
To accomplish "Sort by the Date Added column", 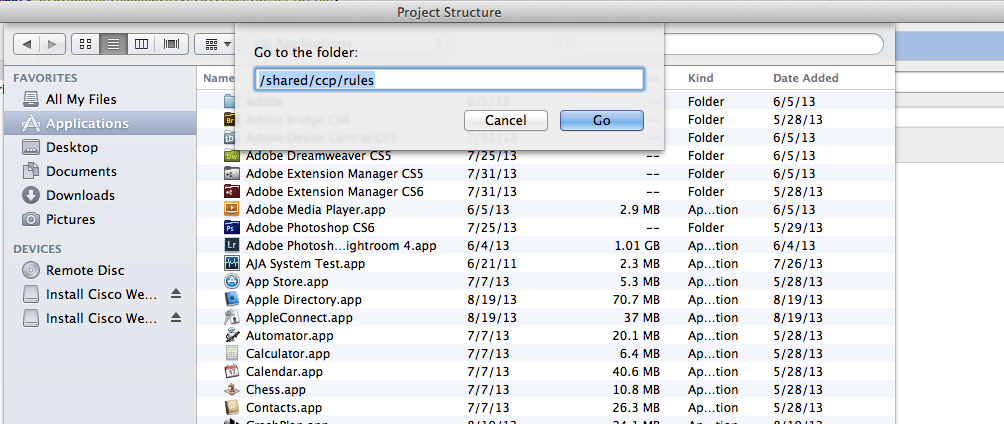I will (806, 78).
